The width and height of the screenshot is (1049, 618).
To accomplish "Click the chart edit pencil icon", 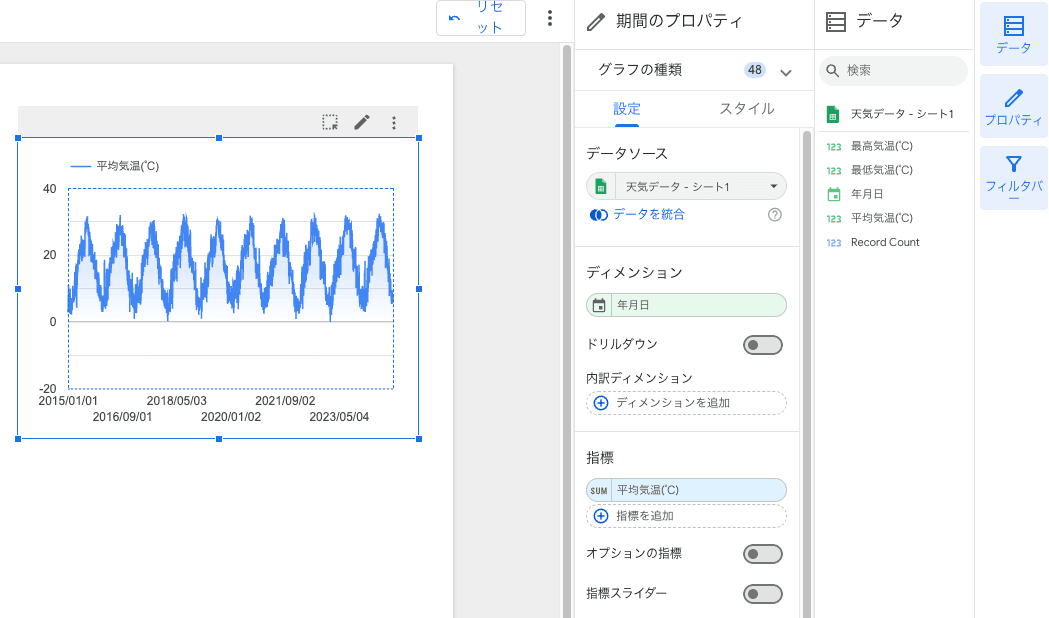I will point(362,122).
